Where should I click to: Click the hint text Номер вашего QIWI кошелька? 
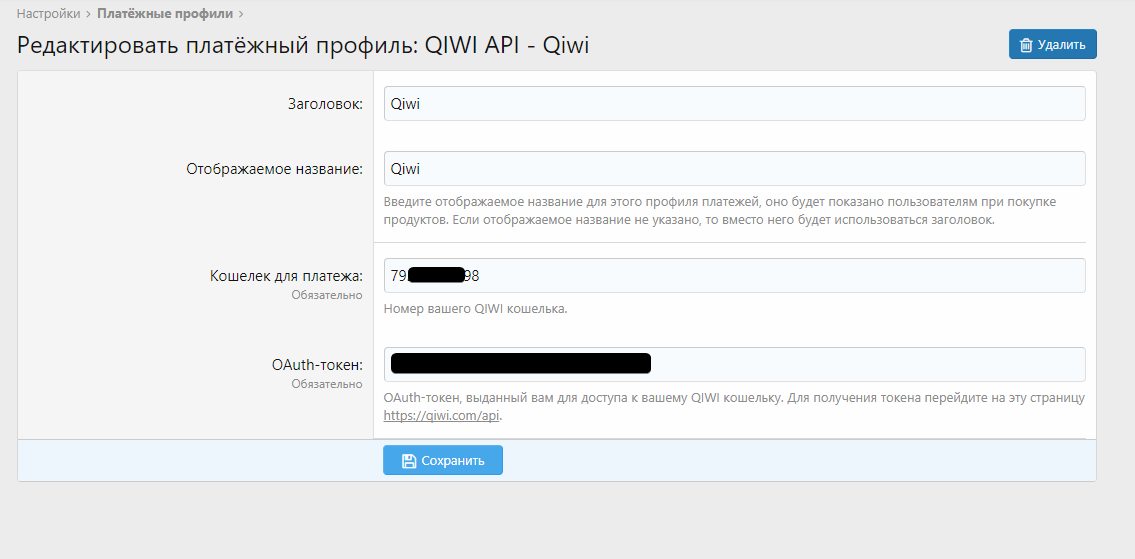pos(476,309)
